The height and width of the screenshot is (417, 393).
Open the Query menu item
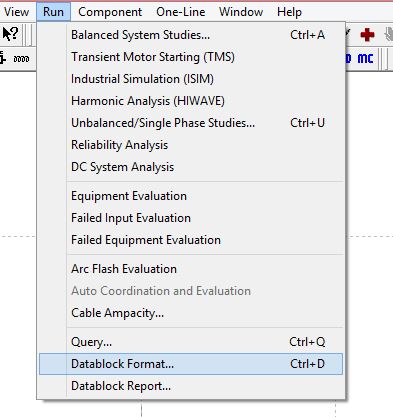191,342
